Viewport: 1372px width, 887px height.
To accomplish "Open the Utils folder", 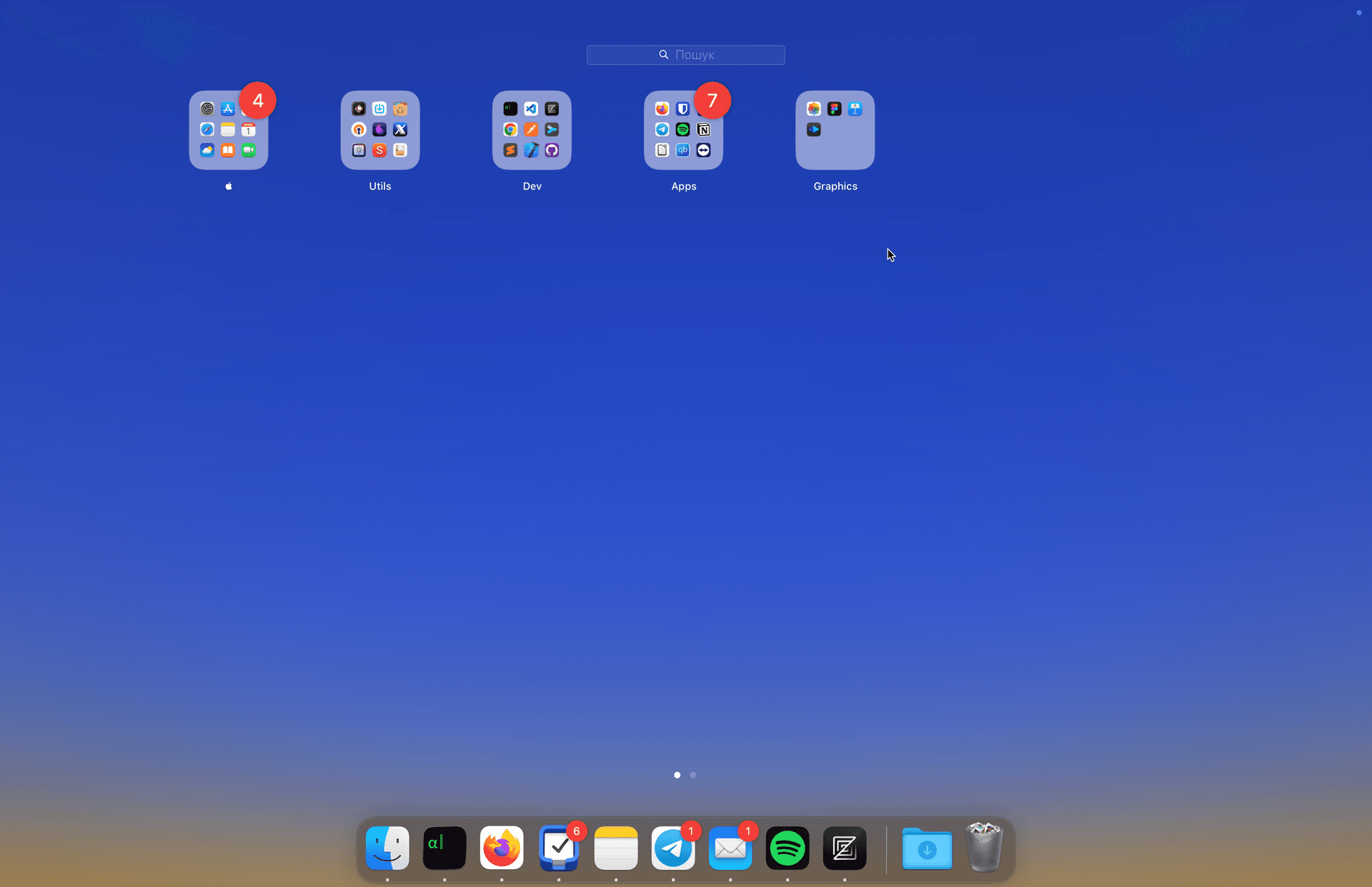I will coord(380,130).
